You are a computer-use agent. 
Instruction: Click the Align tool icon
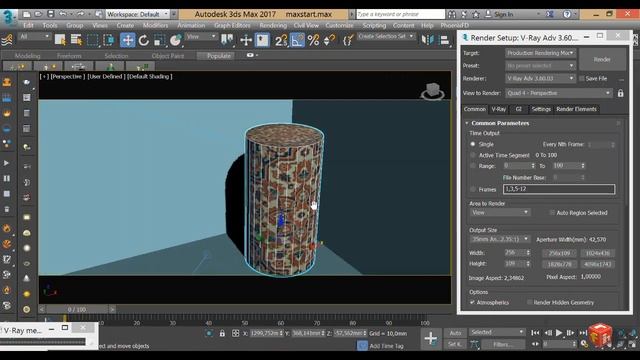tap(444, 40)
